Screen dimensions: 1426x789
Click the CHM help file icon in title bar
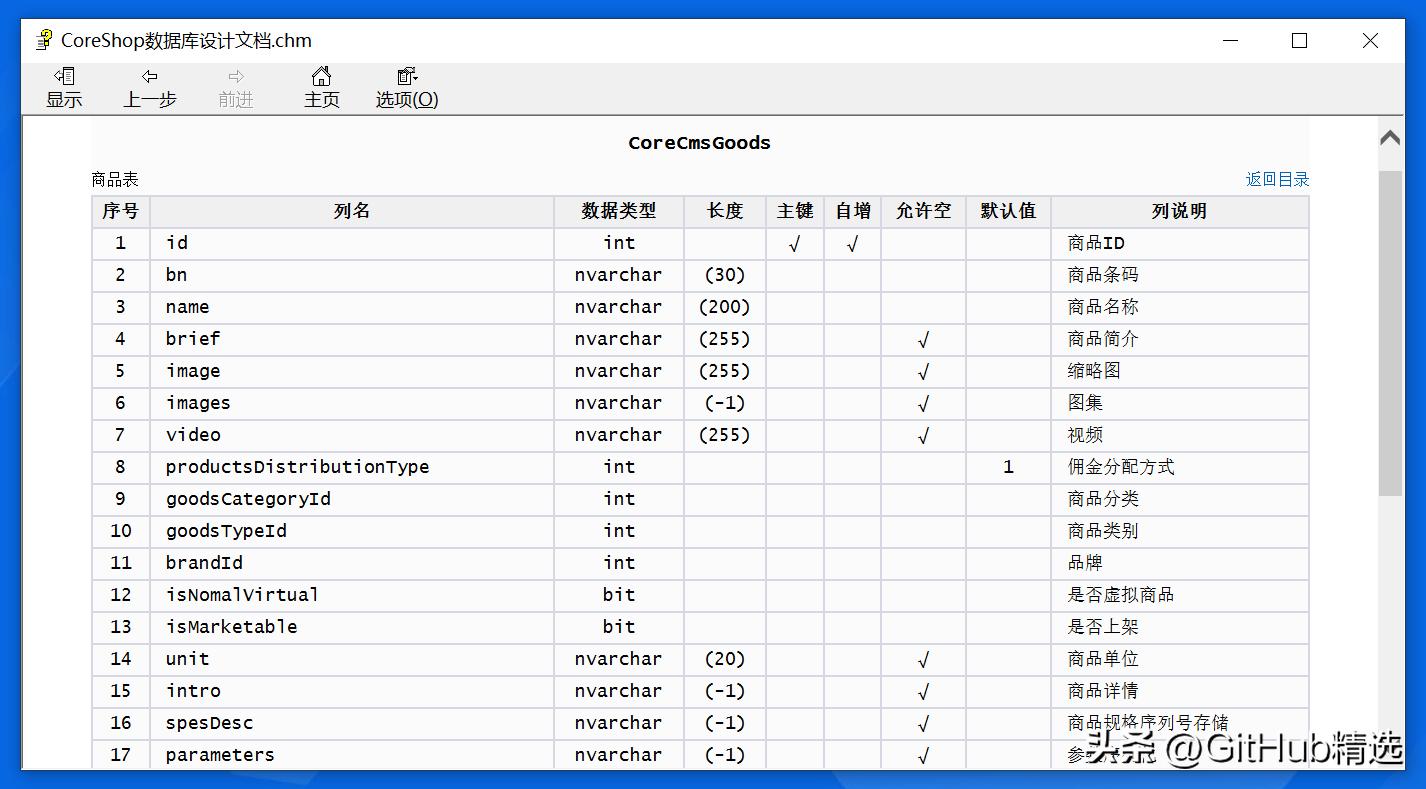pos(42,39)
